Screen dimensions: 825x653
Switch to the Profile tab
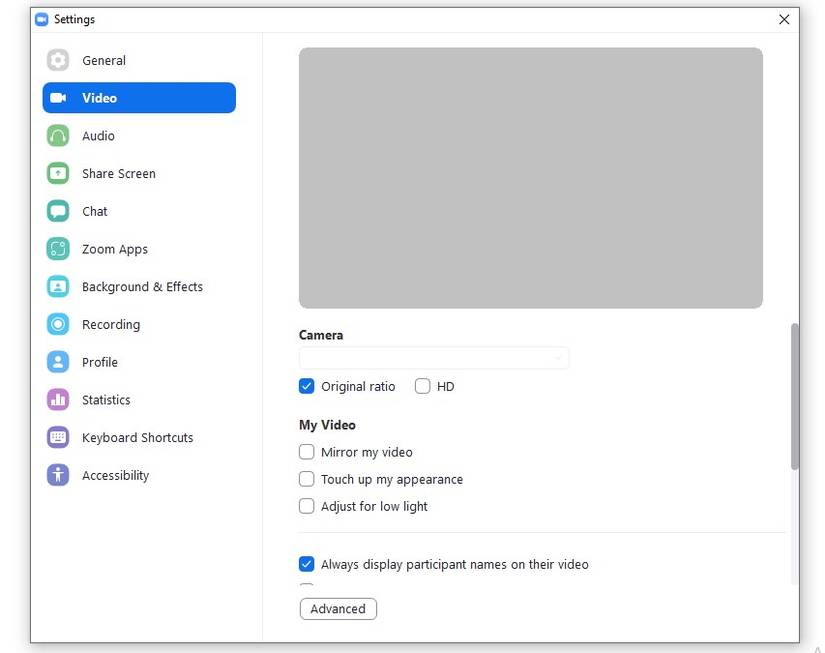[x=100, y=362]
